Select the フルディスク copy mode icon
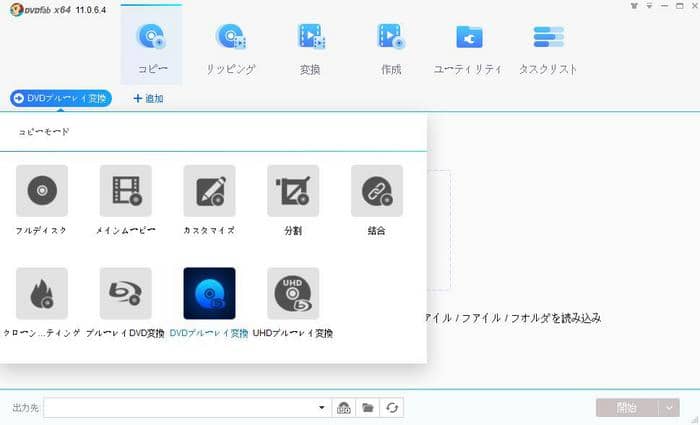 click(42, 191)
